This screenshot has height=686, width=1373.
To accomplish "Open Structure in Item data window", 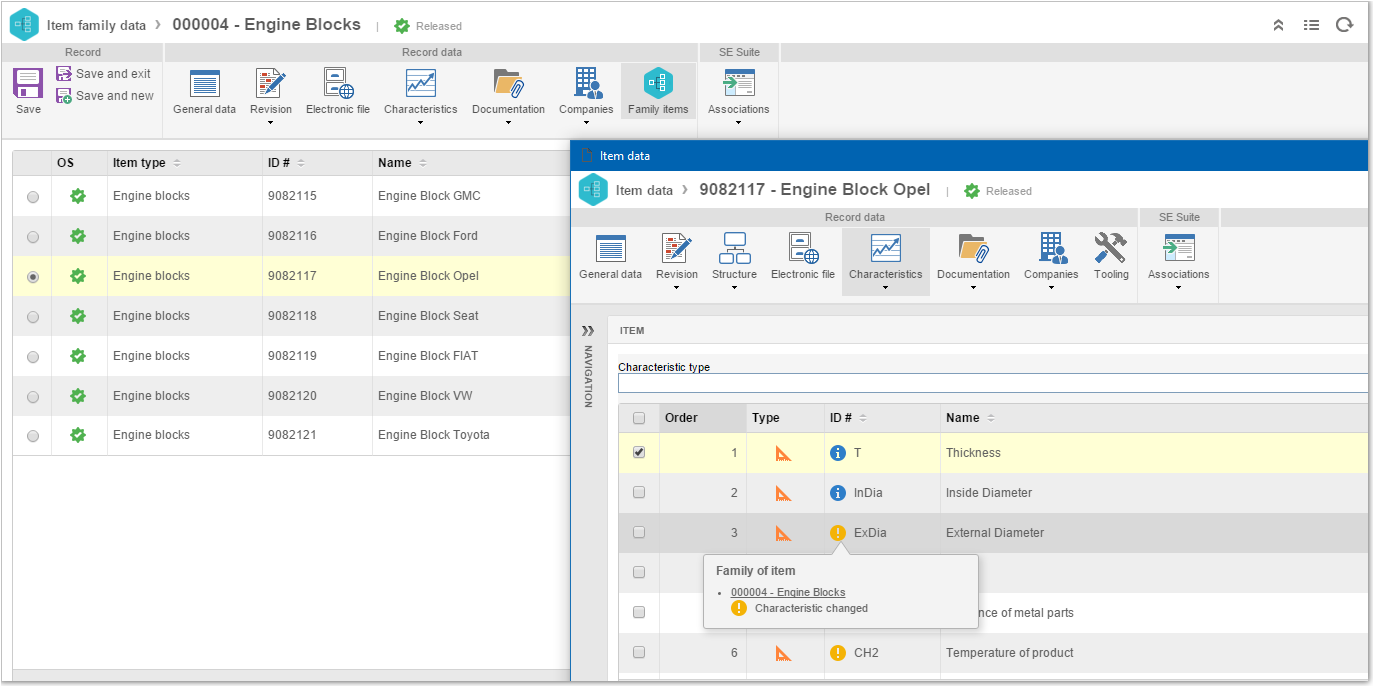I will [x=734, y=258].
